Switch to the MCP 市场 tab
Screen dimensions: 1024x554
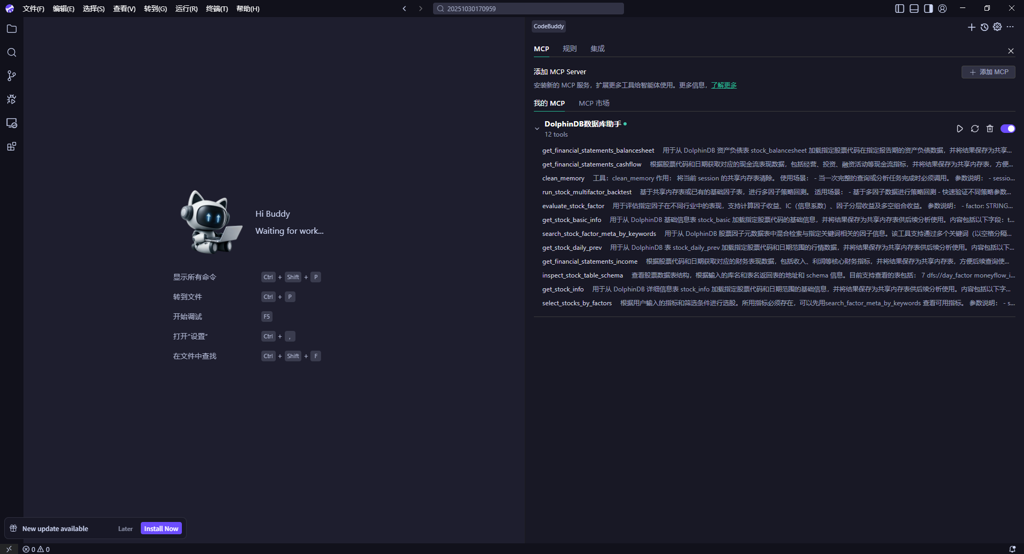[594, 103]
